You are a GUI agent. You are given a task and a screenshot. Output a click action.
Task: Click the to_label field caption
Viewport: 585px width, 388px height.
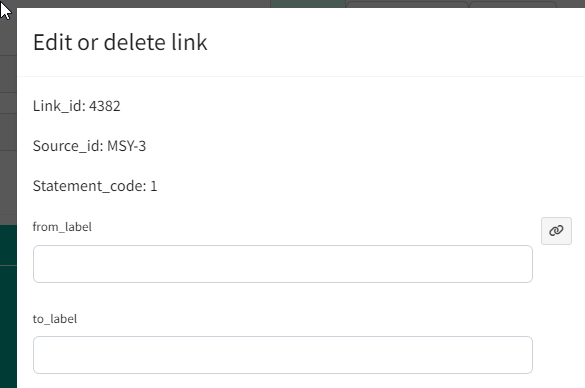point(55,319)
